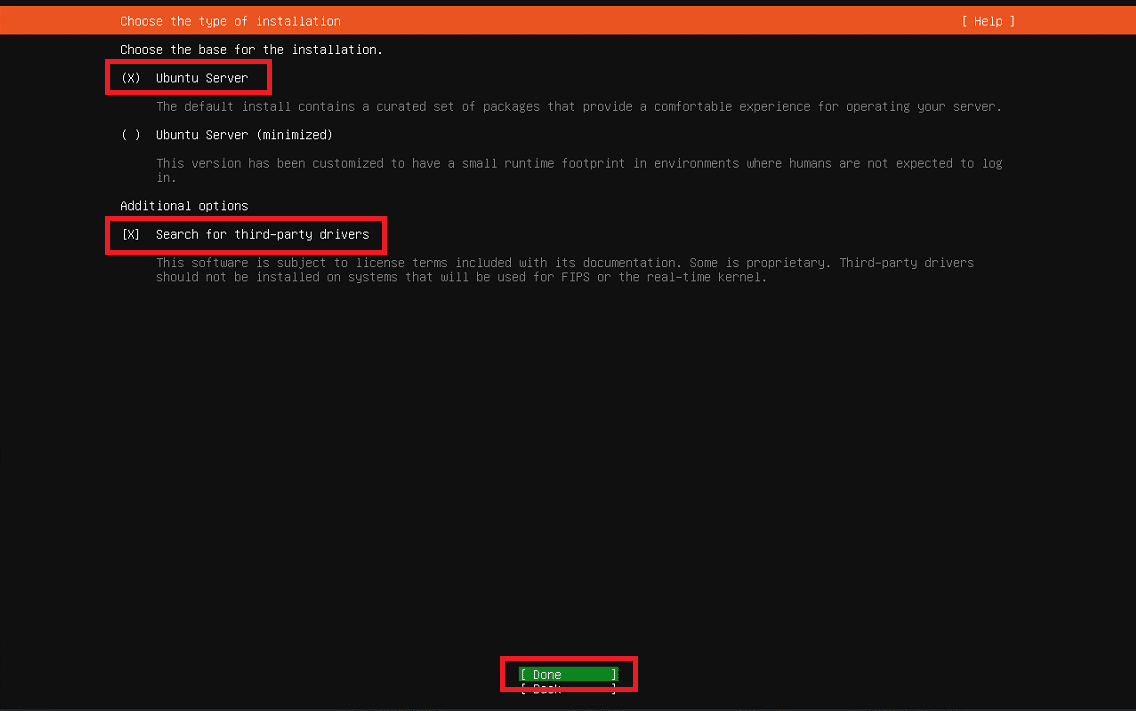
Task: Click 'Choose the base for the installation.' text
Action: [251, 50]
